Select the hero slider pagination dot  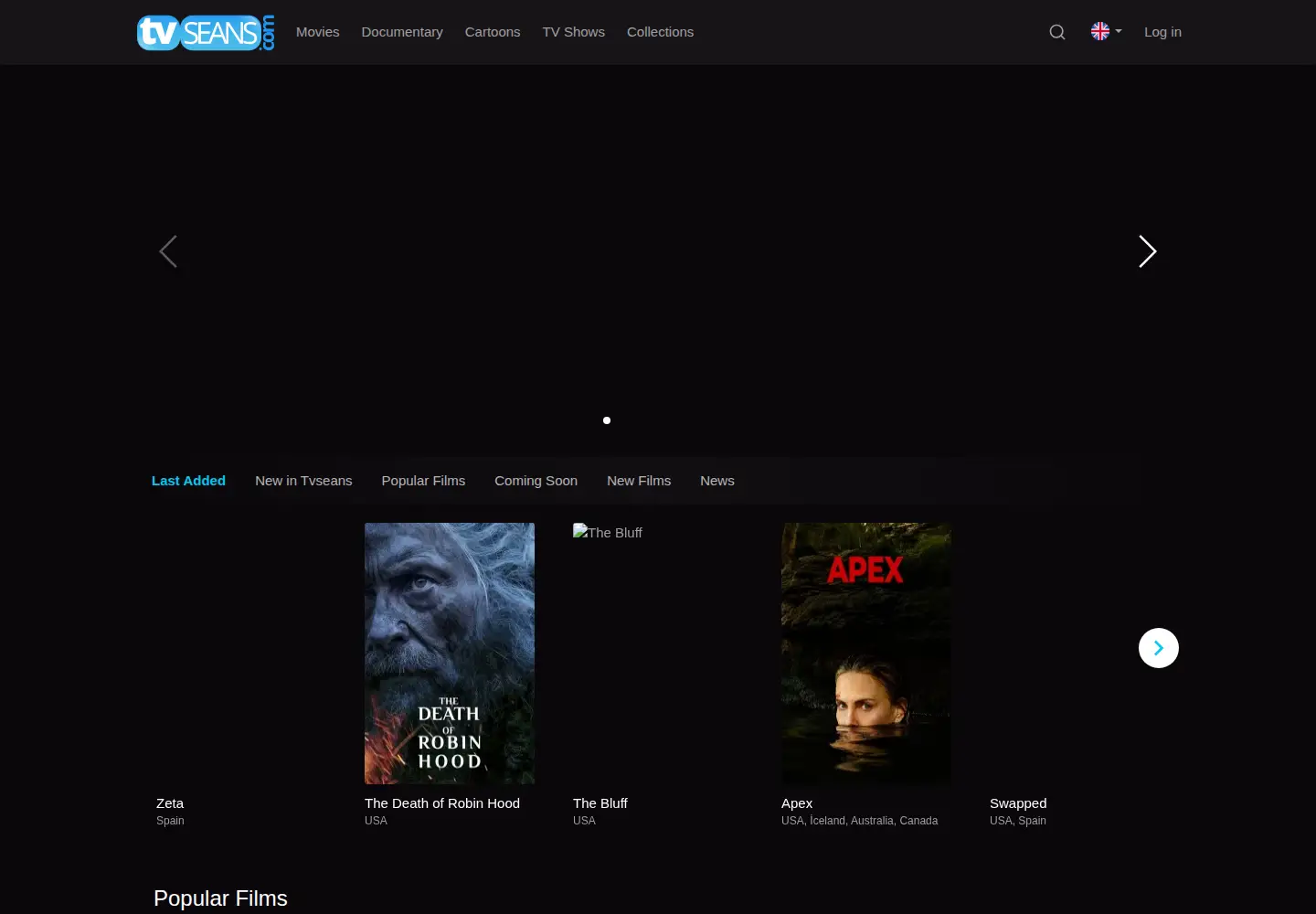point(607,420)
